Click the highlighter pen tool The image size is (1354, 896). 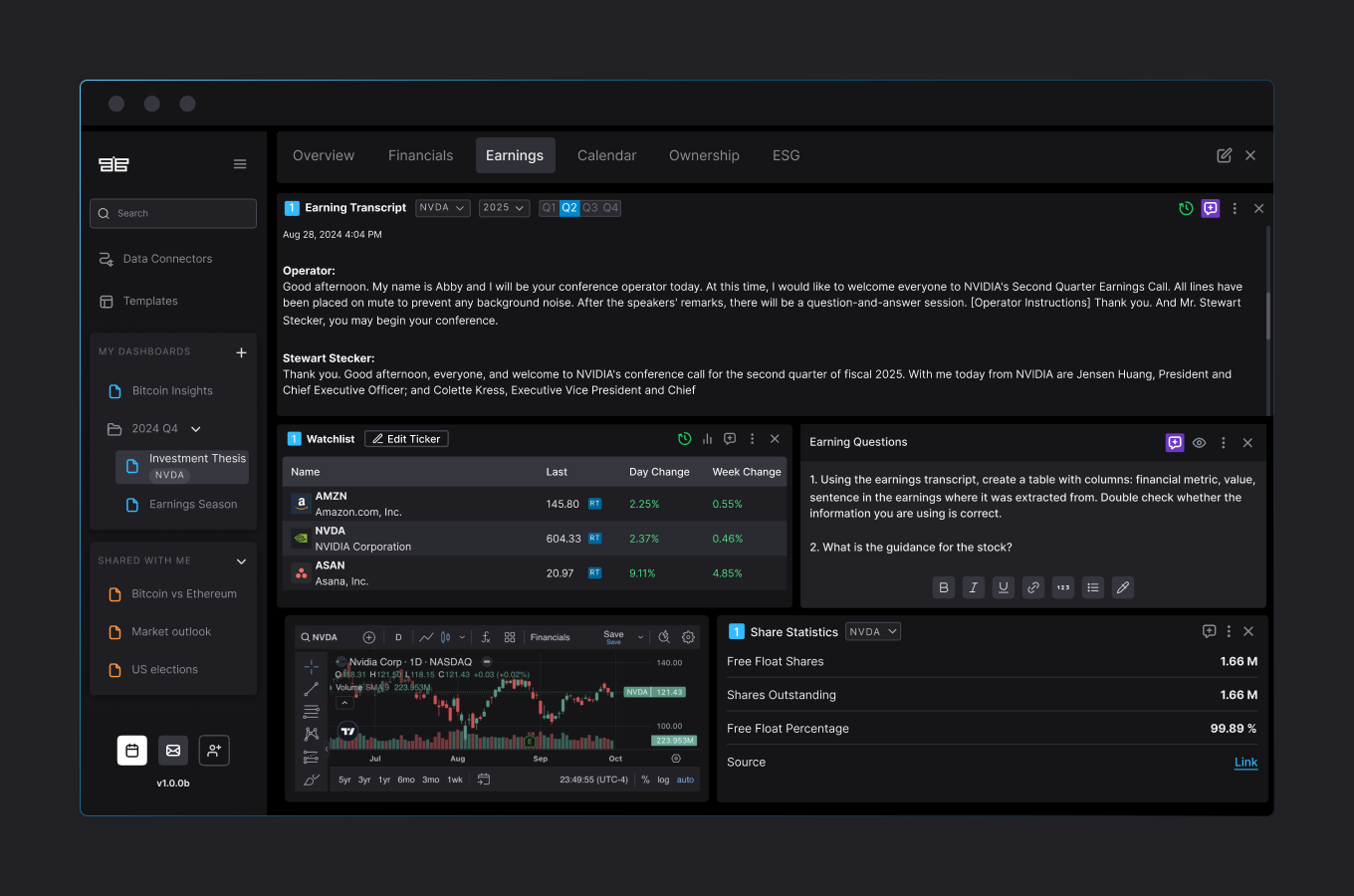1123,587
